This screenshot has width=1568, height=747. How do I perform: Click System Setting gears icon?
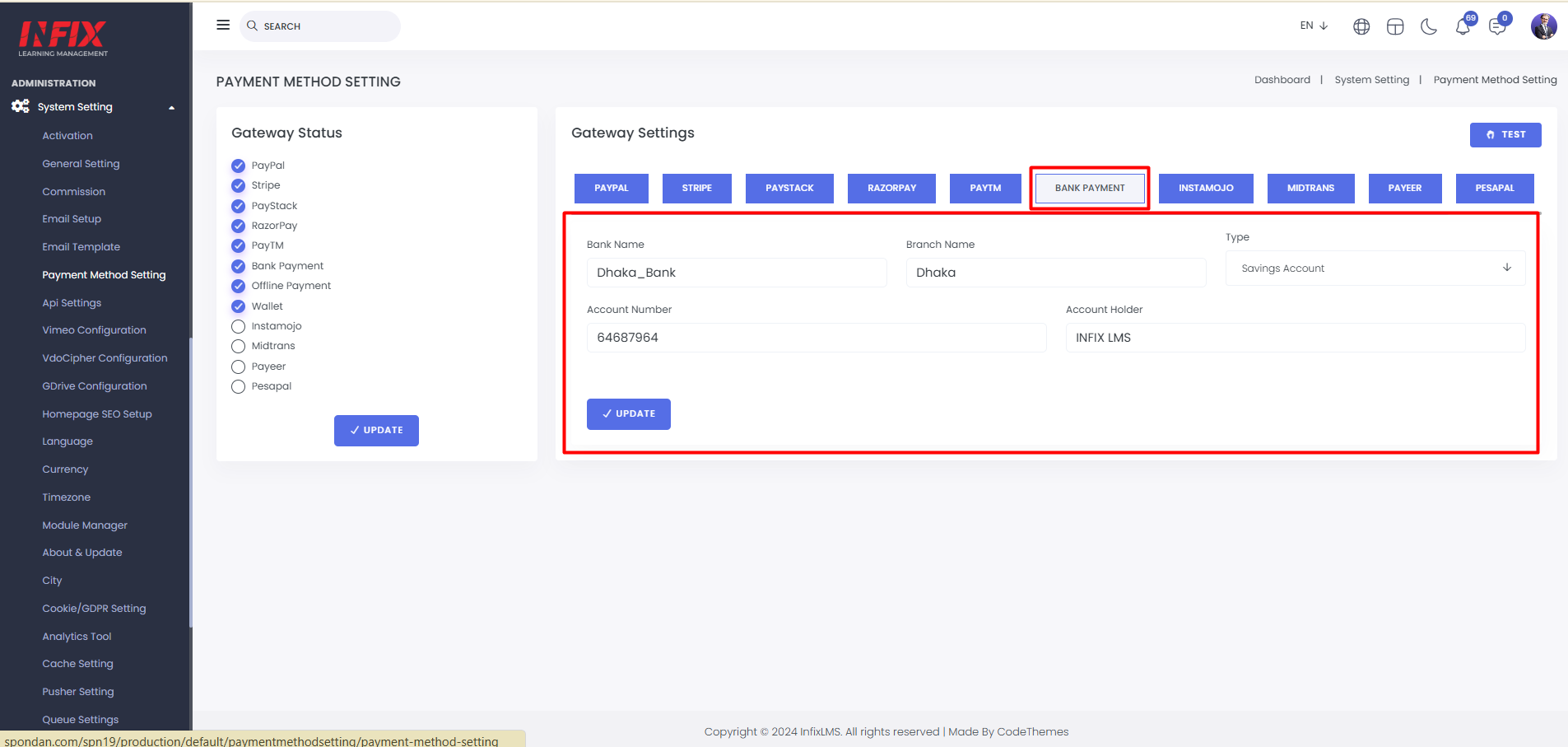[21, 106]
